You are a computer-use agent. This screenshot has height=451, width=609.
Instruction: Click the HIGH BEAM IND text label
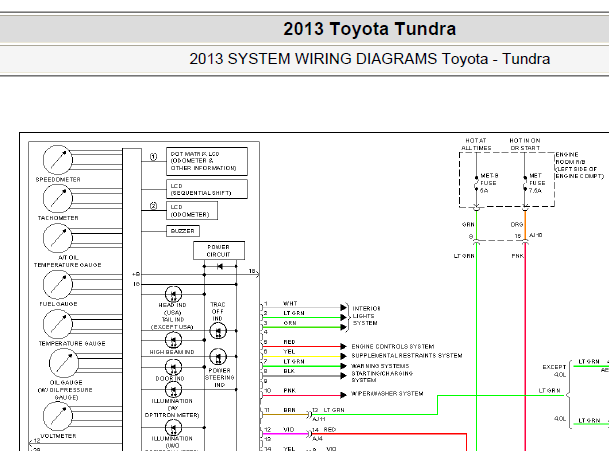172,352
